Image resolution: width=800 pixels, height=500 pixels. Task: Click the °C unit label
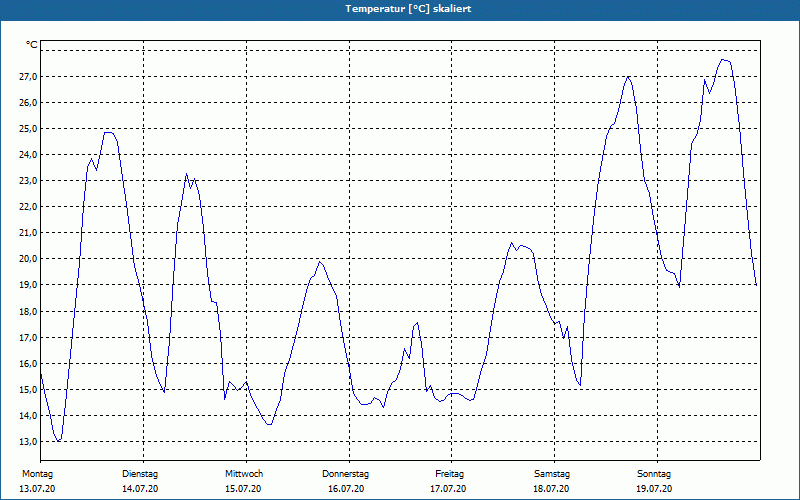(32, 45)
